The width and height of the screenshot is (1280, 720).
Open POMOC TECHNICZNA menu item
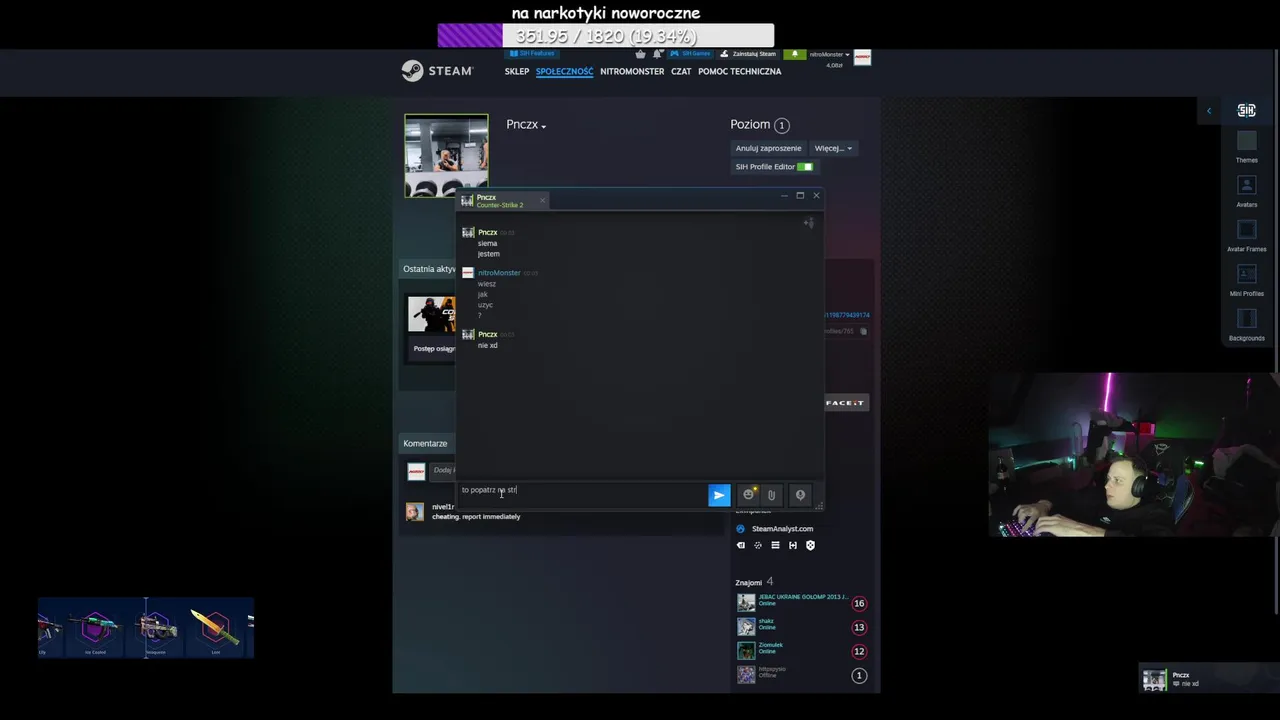coord(740,71)
